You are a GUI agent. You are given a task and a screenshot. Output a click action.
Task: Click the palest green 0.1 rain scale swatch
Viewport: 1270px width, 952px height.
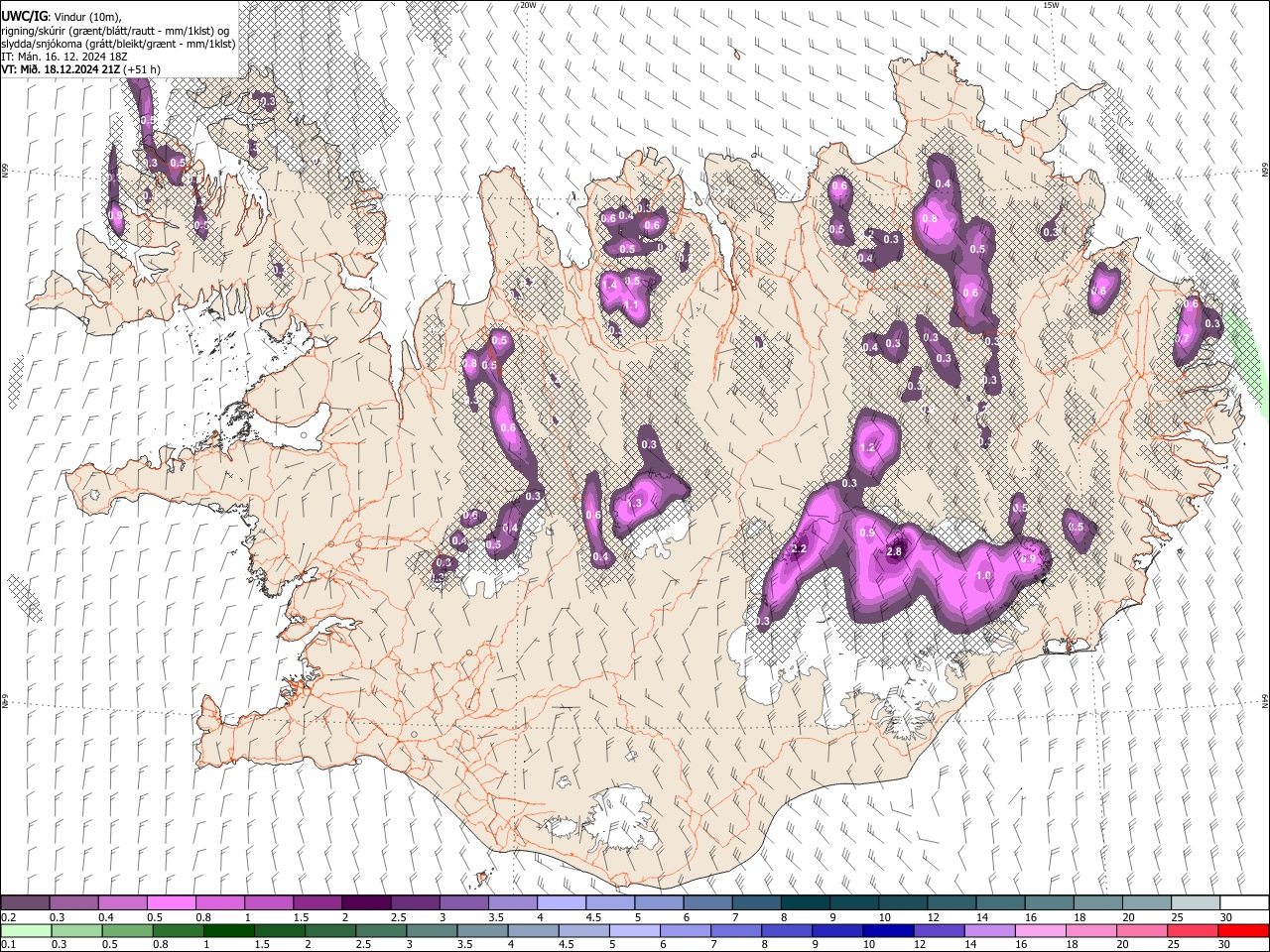[x=26, y=930]
